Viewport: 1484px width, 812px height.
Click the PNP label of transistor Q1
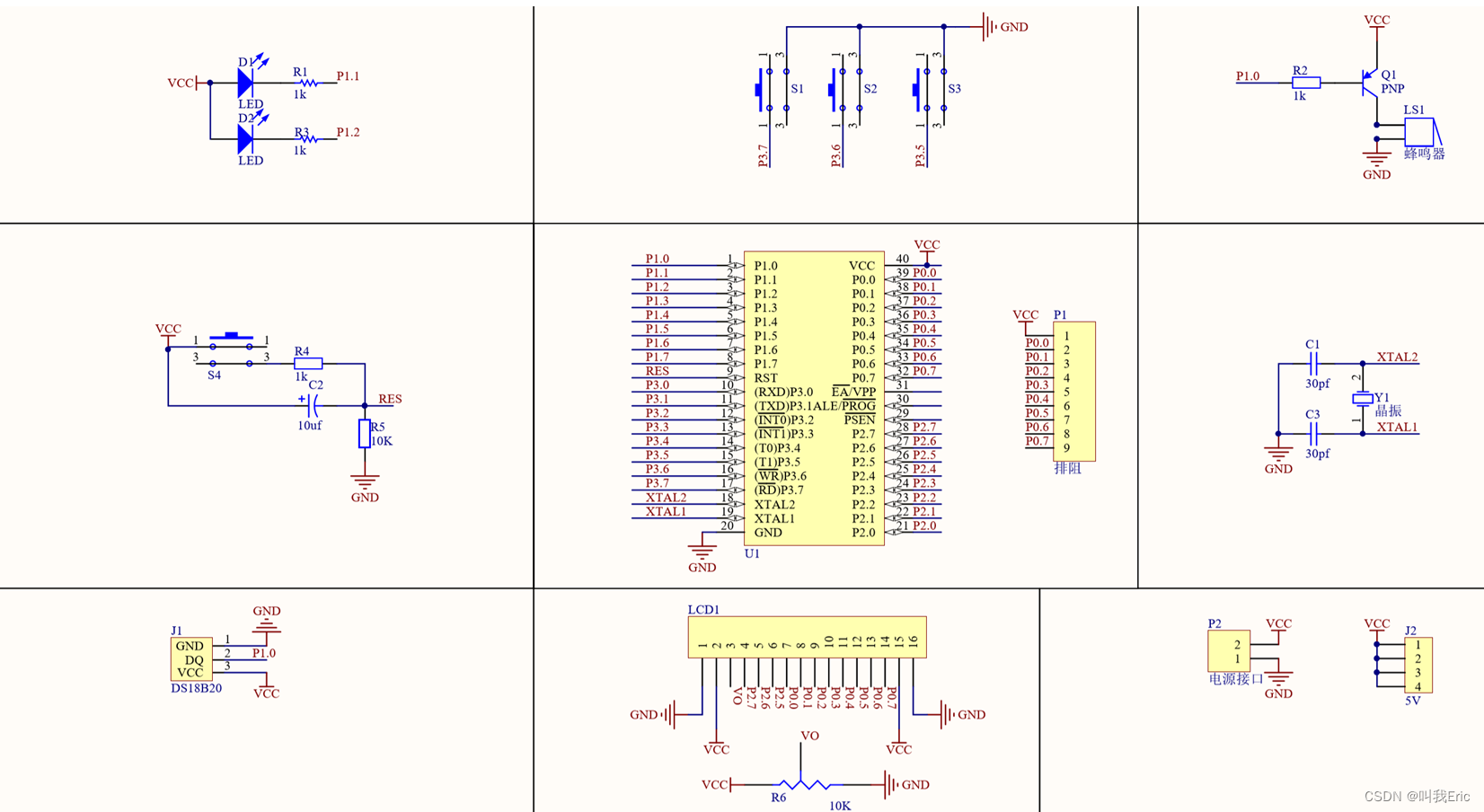pyautogui.click(x=1392, y=88)
